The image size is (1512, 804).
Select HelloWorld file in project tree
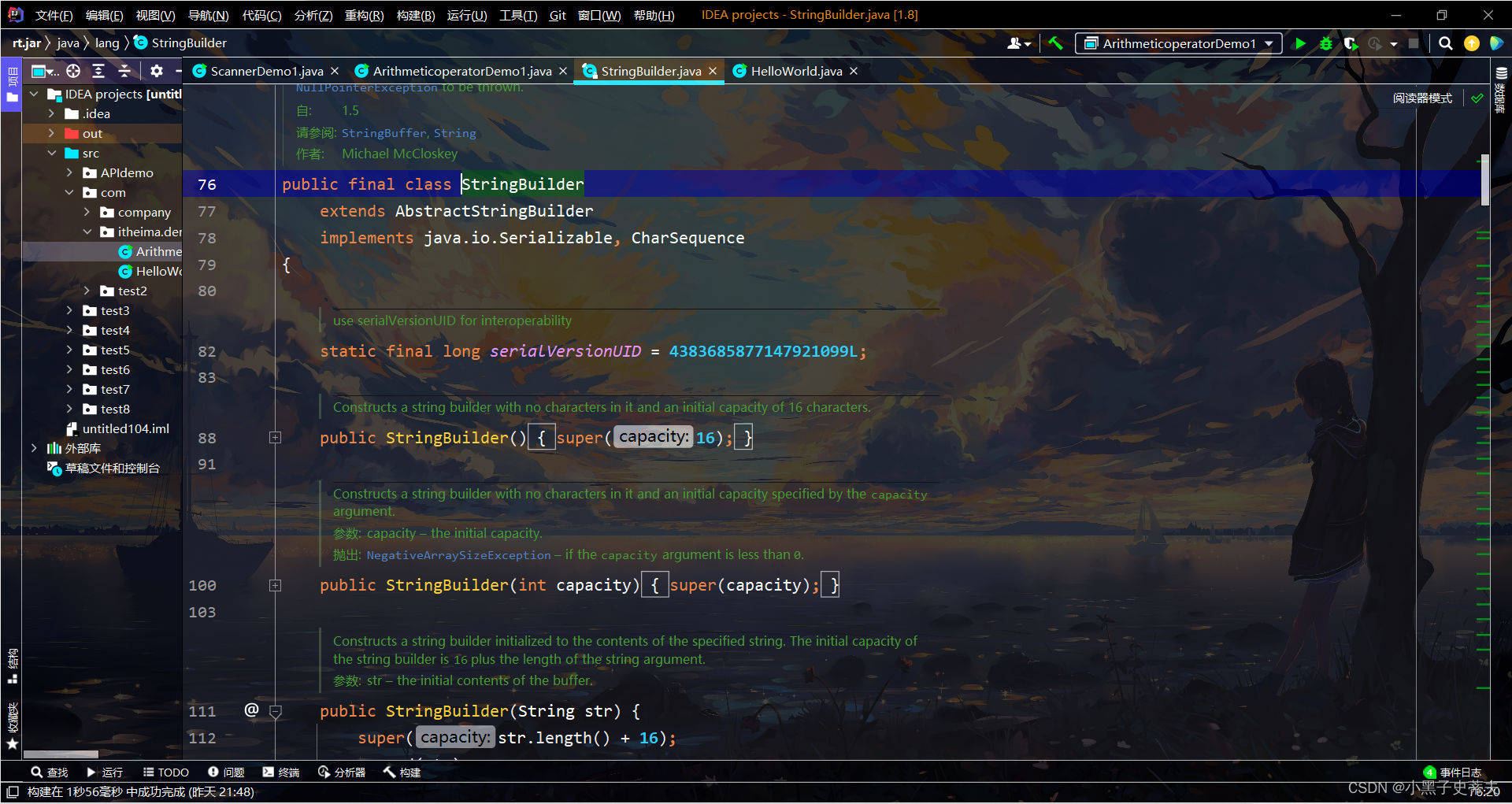click(x=150, y=272)
